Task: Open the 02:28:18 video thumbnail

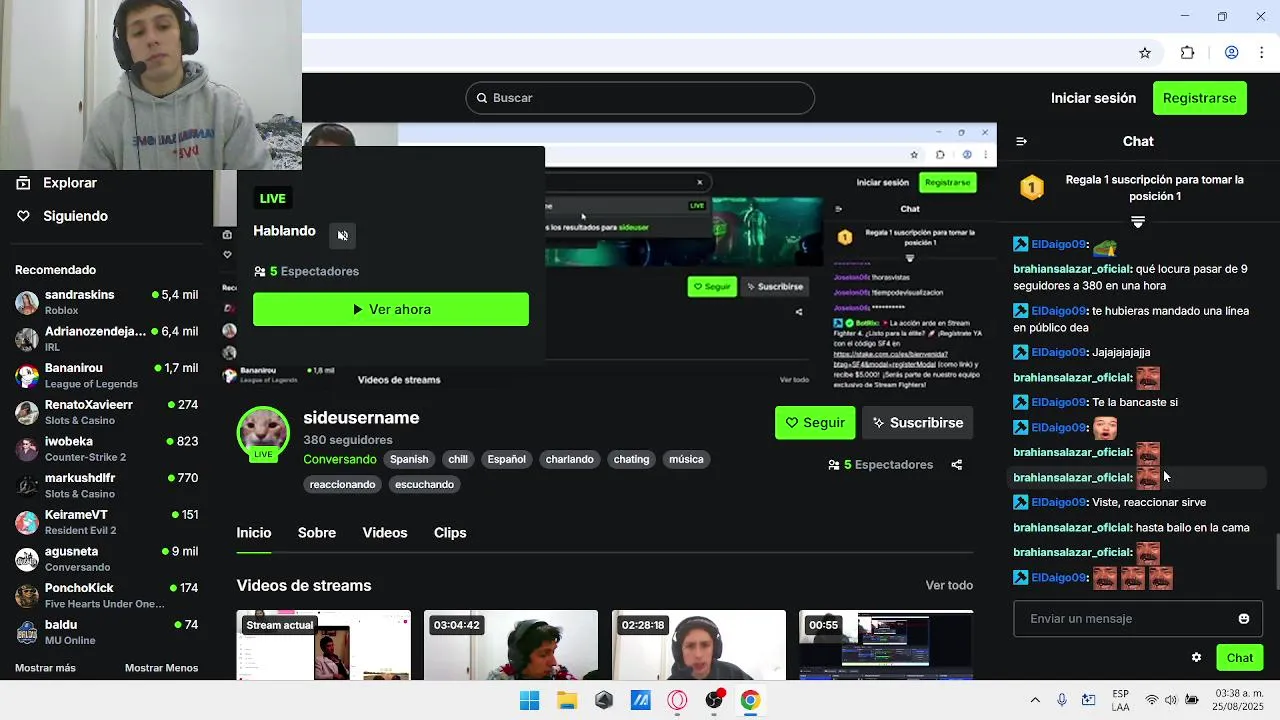Action: tap(699, 645)
